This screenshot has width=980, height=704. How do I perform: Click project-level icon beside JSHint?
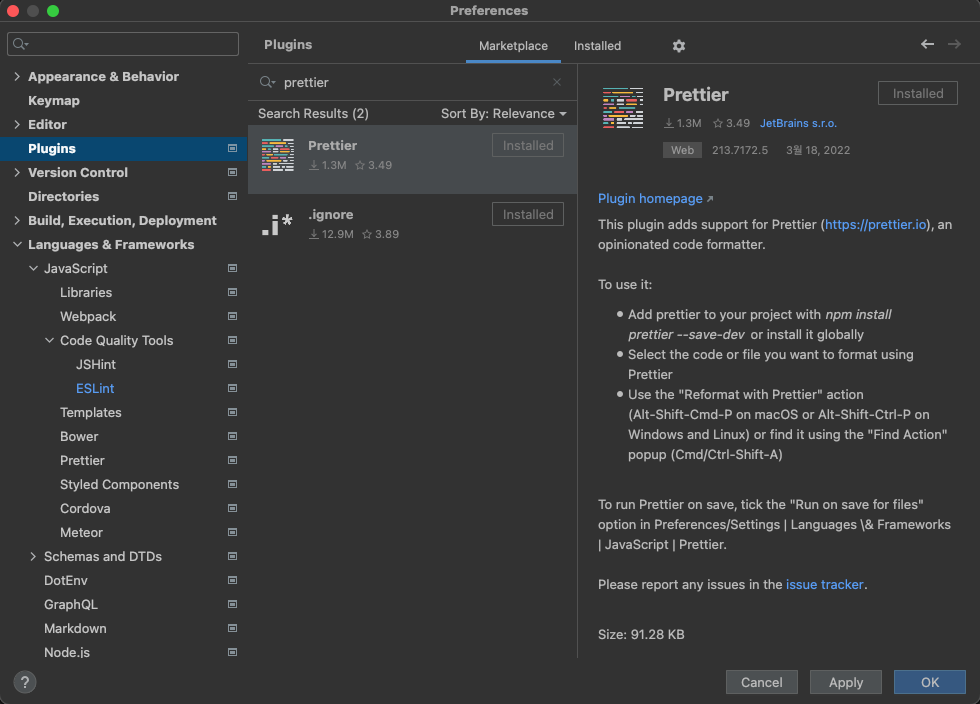pos(232,364)
